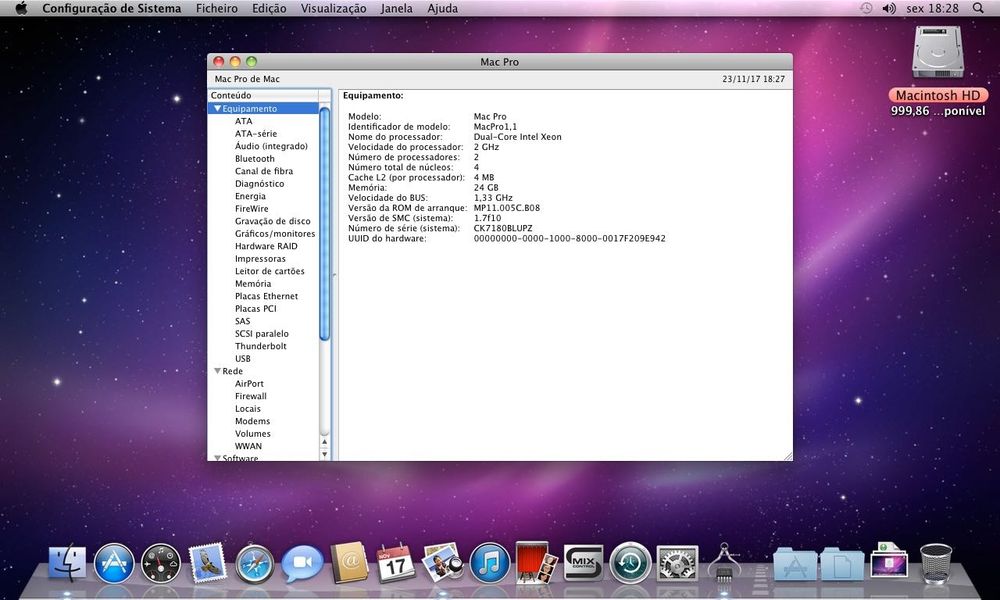Open the Ajuda menu
This screenshot has height=600, width=1000.
(x=443, y=8)
